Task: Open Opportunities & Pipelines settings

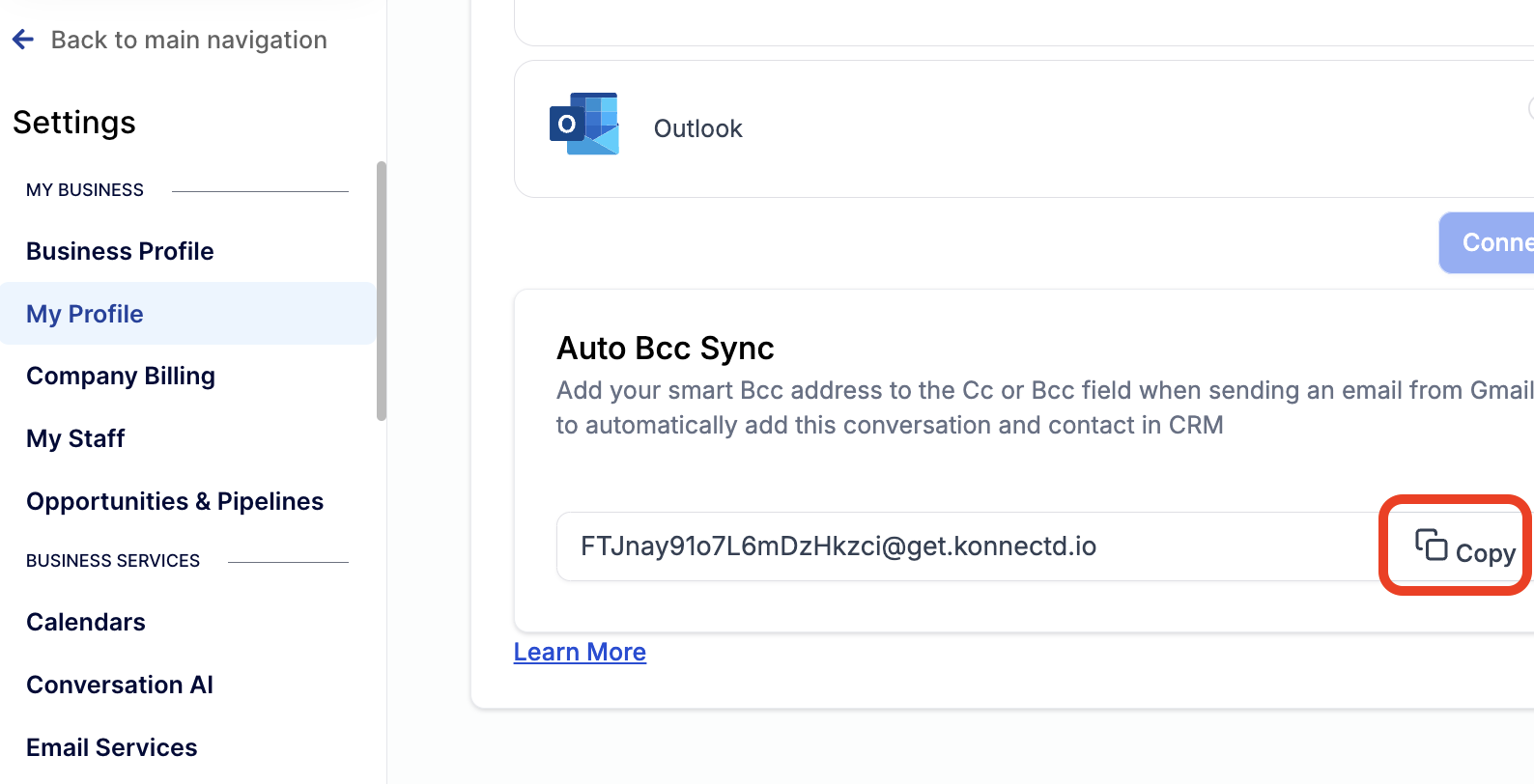Action: click(175, 501)
